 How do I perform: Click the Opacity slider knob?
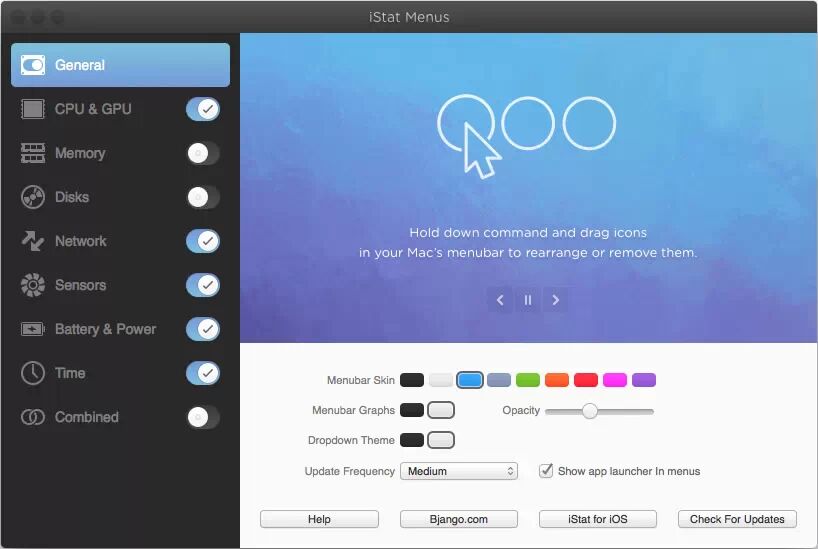click(590, 411)
